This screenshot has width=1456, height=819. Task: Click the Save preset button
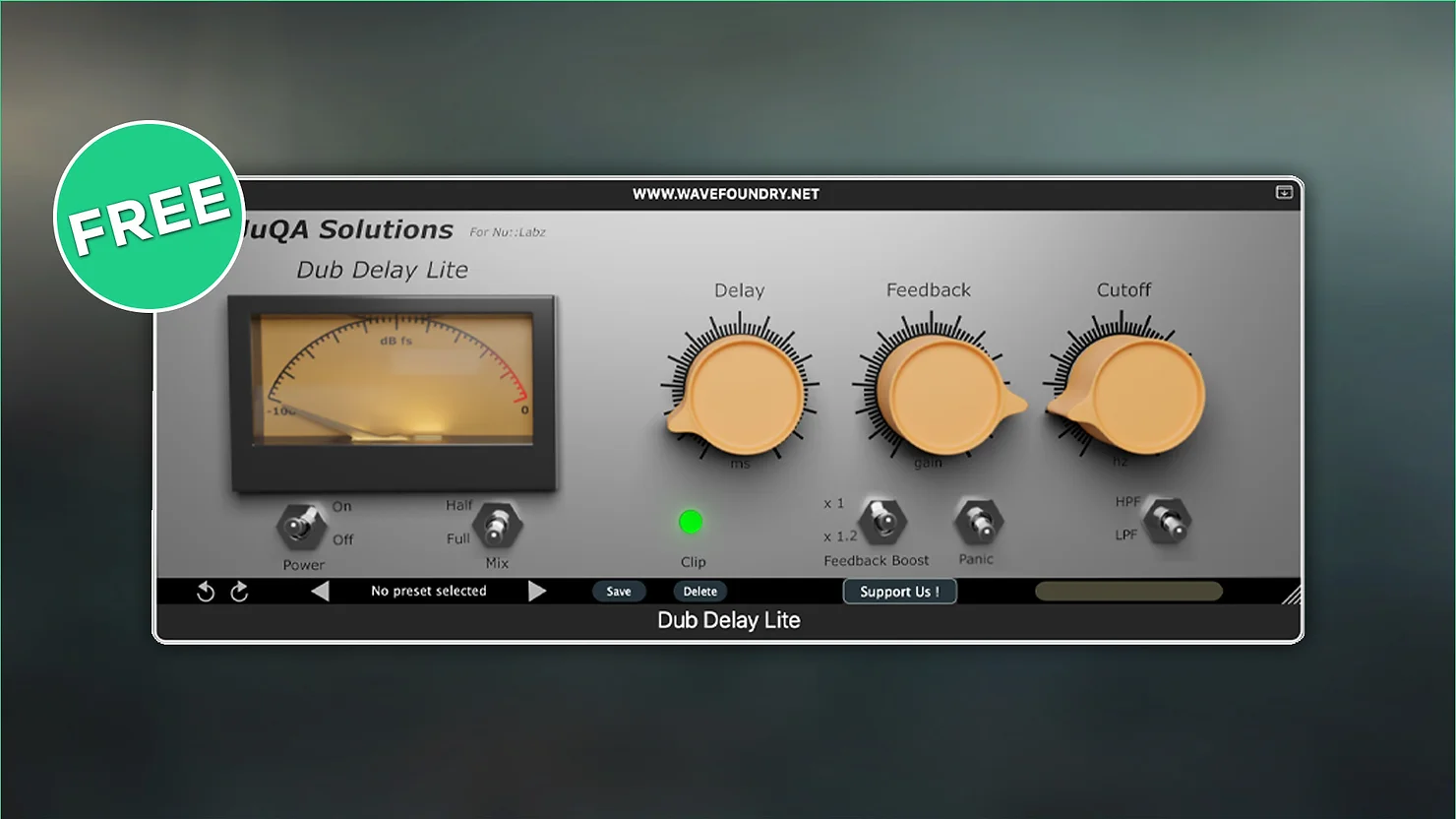(x=618, y=592)
